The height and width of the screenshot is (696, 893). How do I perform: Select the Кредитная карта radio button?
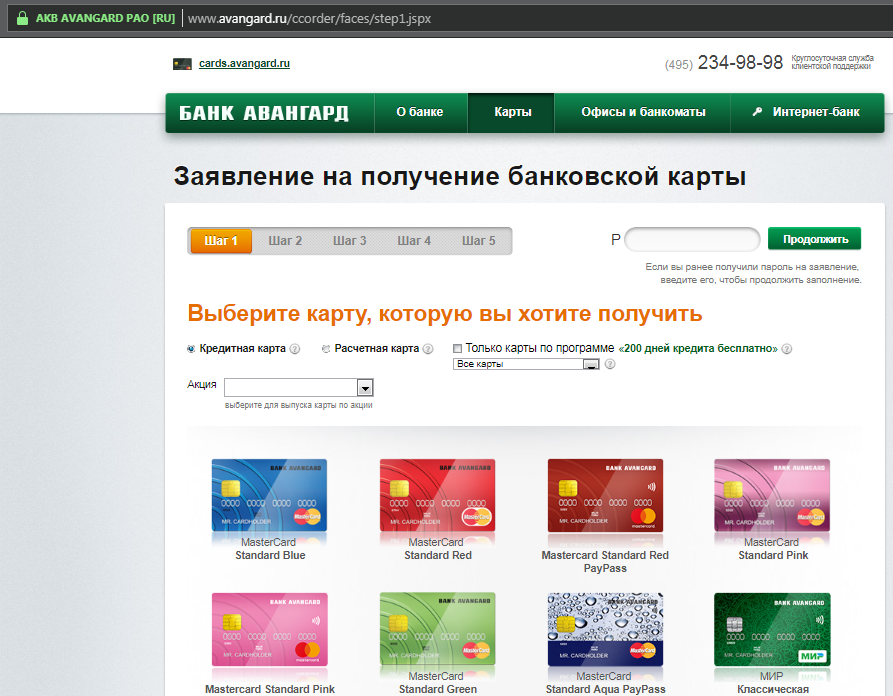click(x=191, y=349)
